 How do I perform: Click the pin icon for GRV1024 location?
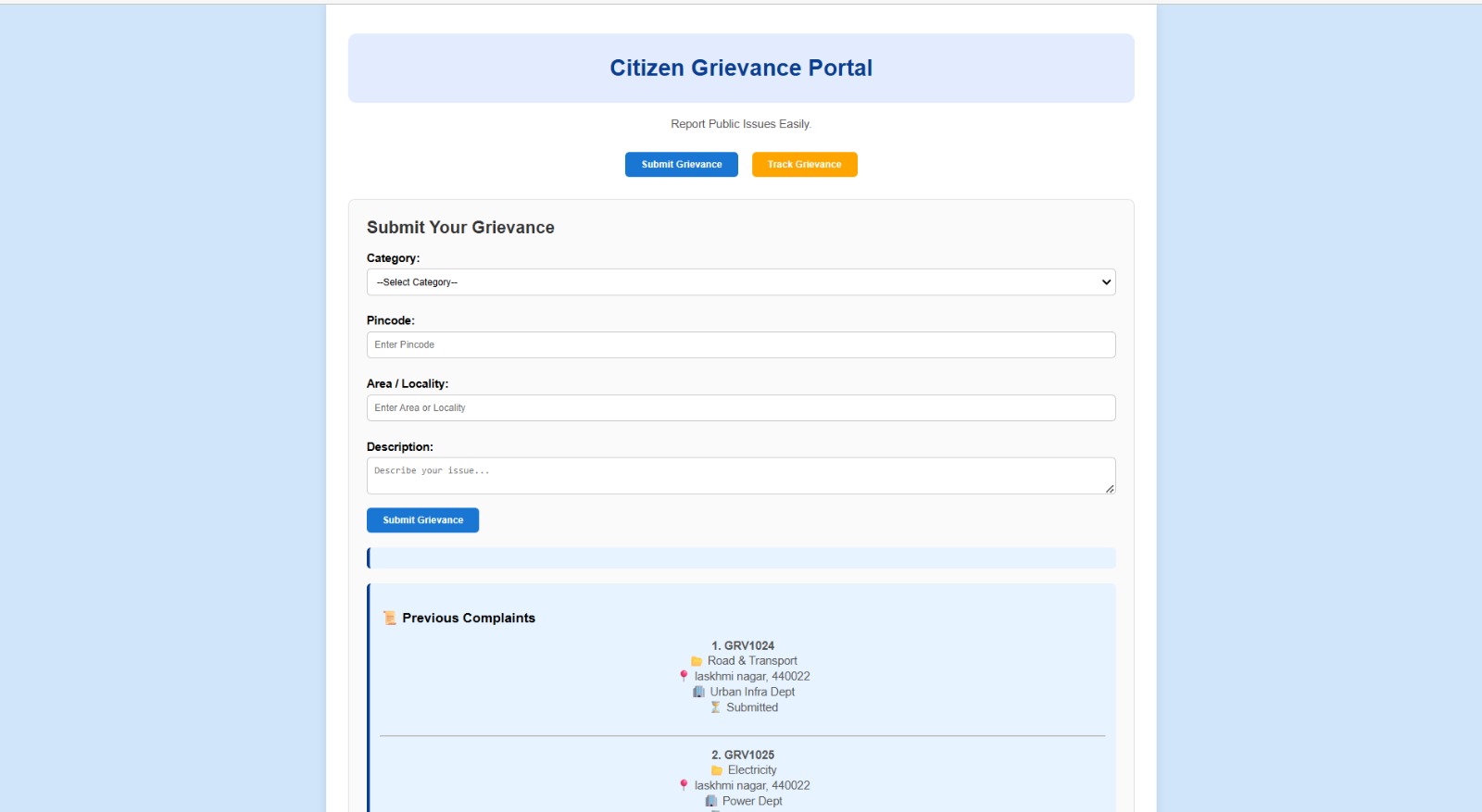(684, 676)
